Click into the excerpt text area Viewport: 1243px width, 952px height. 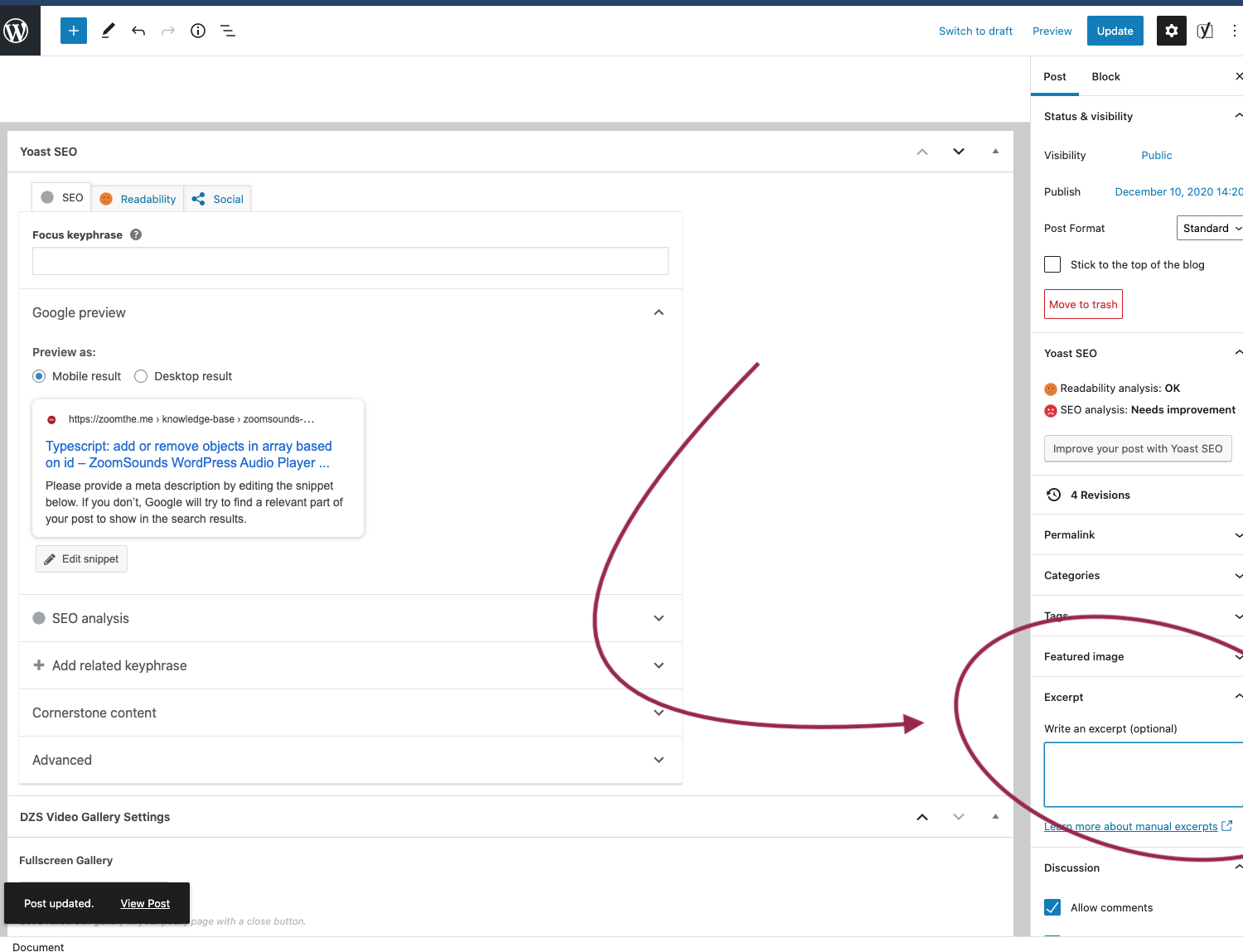(x=1144, y=775)
